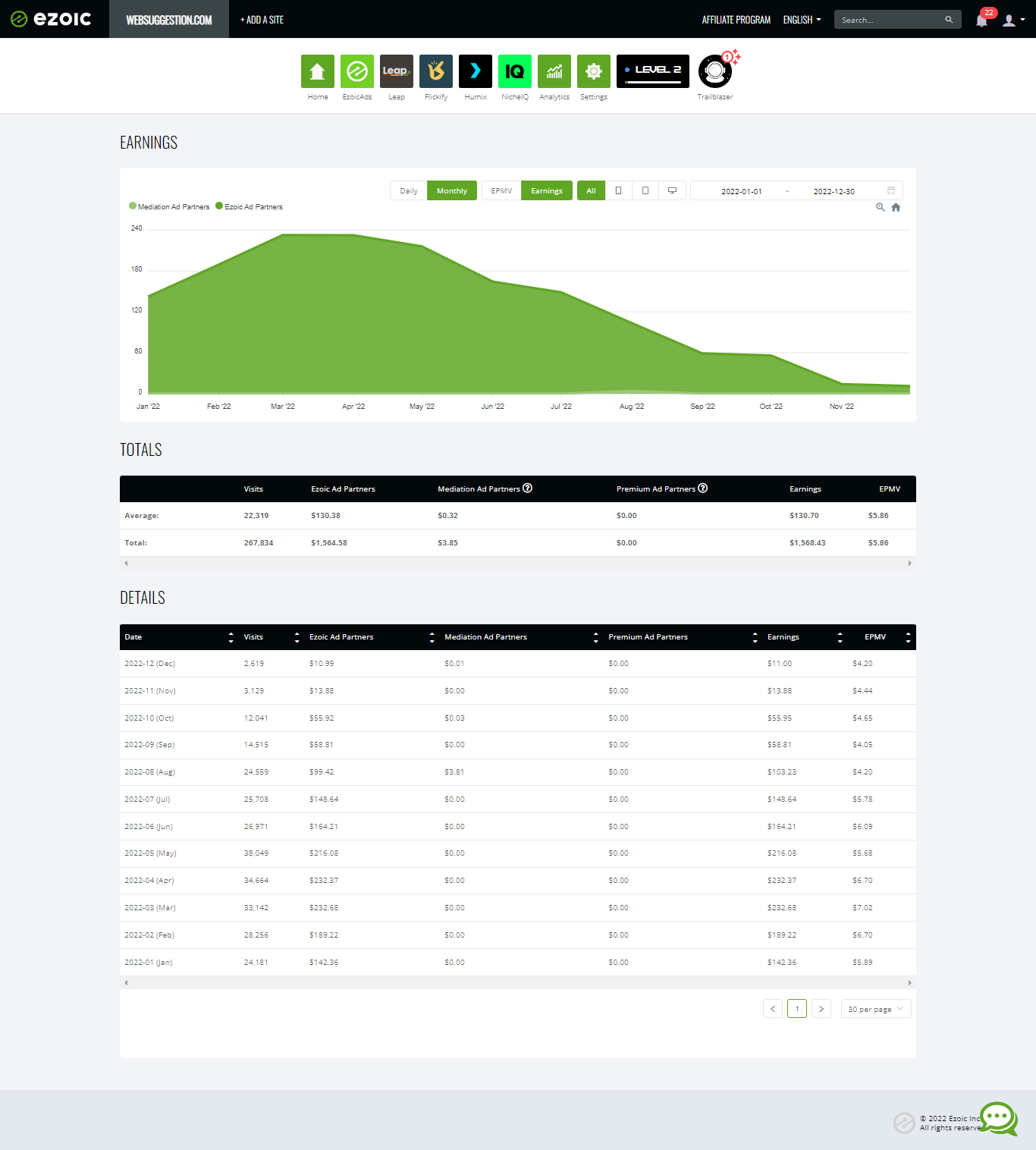Click the start date 2022-01-01 field
1036x1150 pixels.
pos(742,191)
